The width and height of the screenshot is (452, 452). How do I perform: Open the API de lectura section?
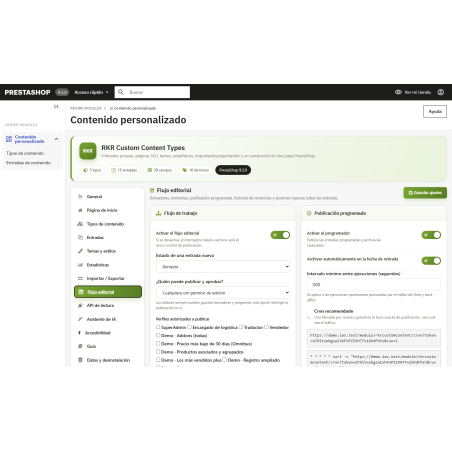[x=108, y=306]
